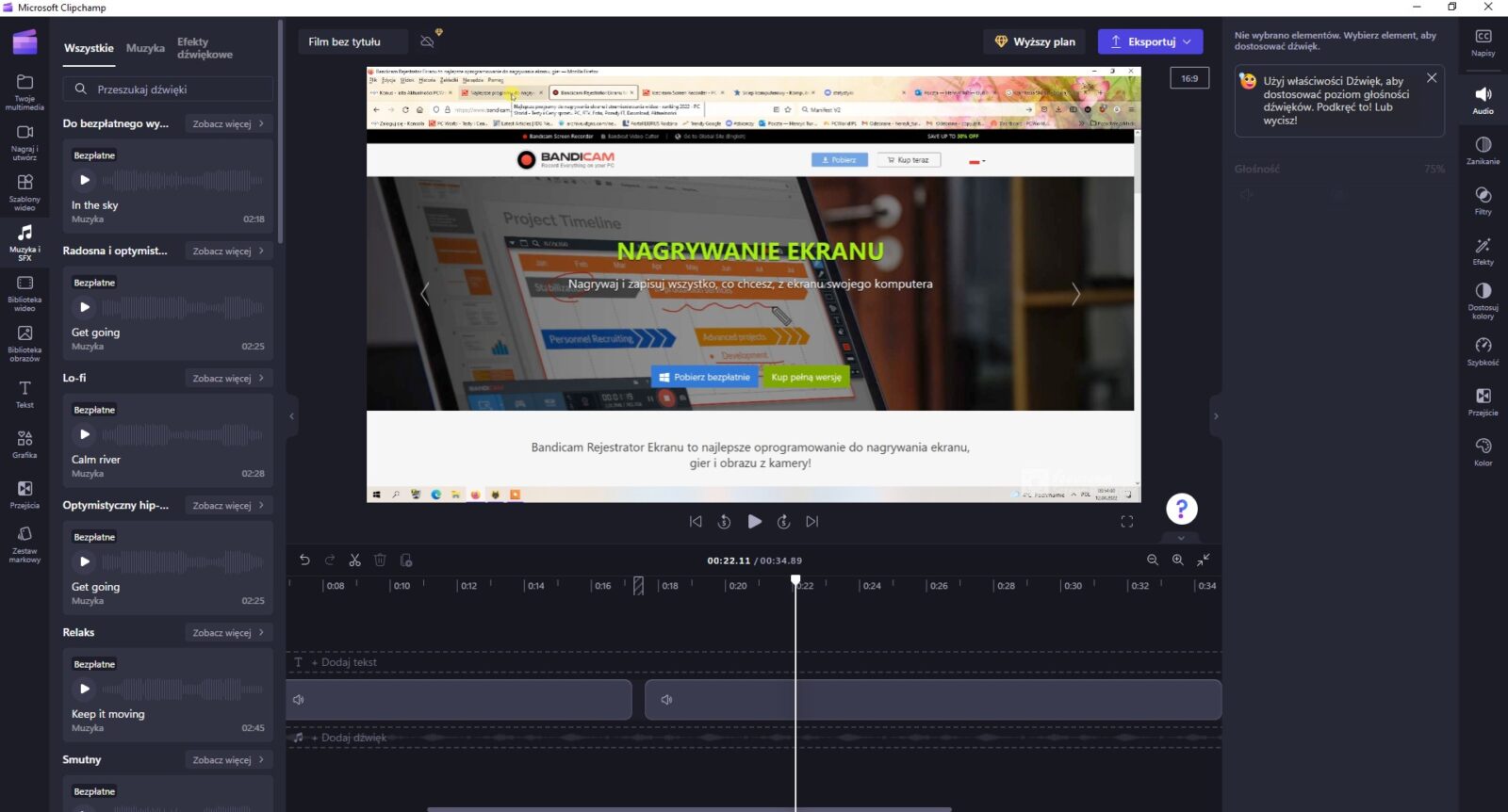Open Zestaw markowy panel

coord(25,545)
